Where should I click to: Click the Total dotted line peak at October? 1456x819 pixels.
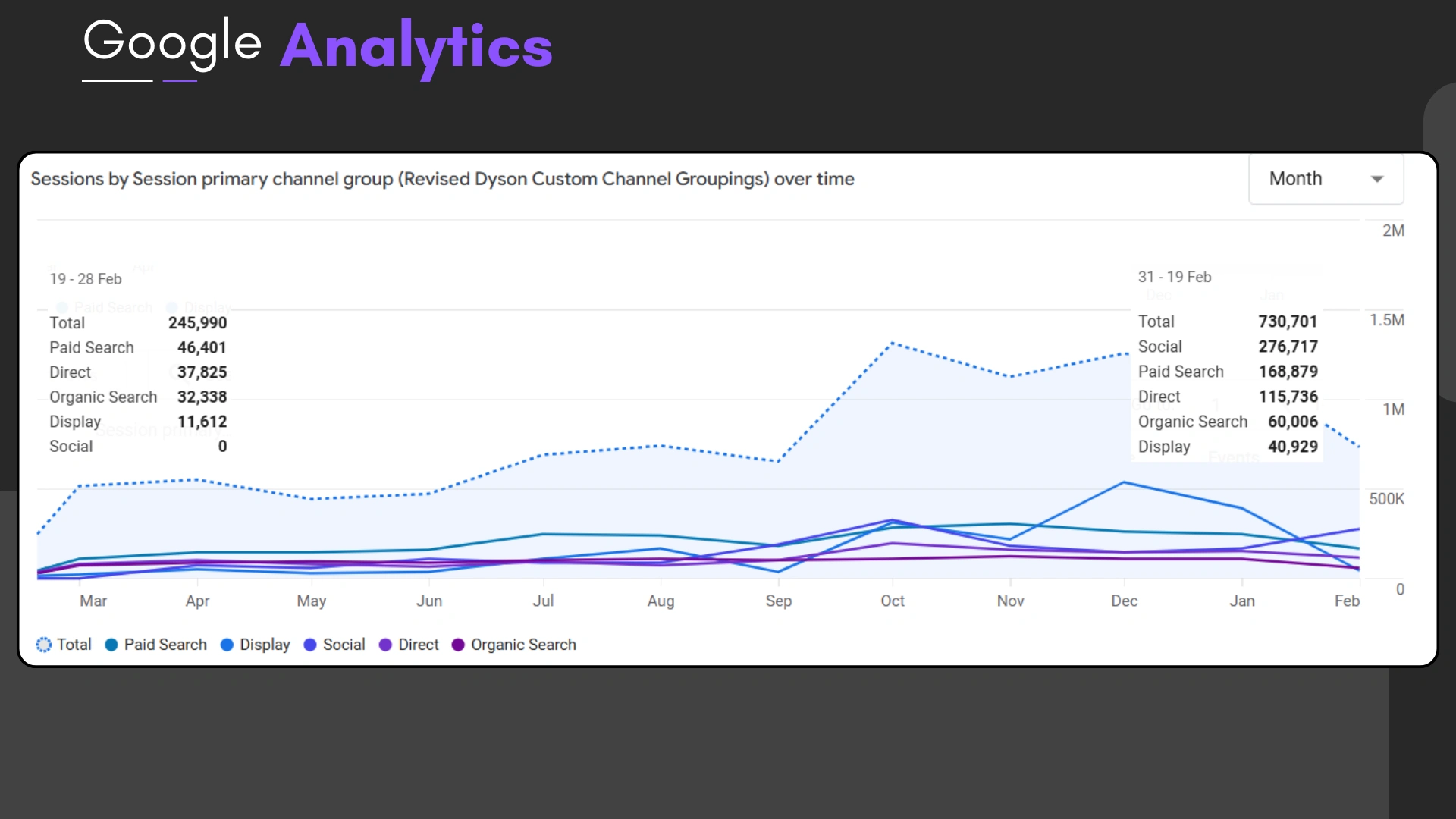coord(893,344)
